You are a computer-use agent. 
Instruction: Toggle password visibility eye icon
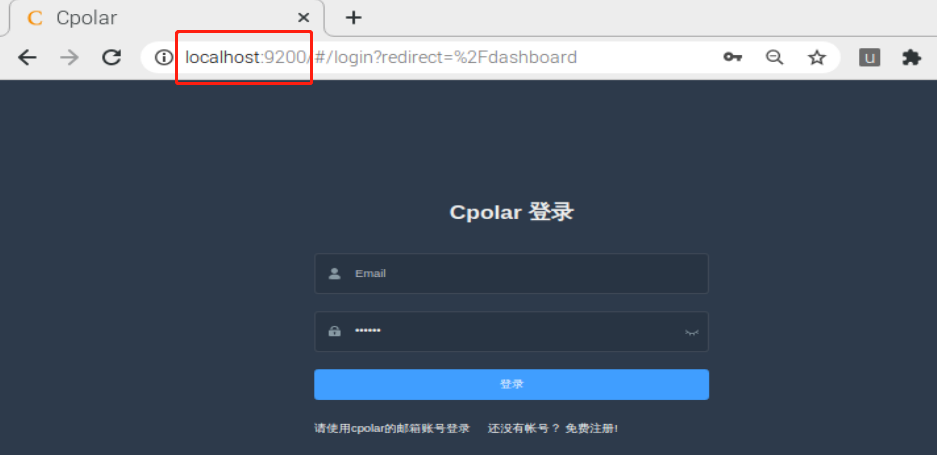point(691,332)
